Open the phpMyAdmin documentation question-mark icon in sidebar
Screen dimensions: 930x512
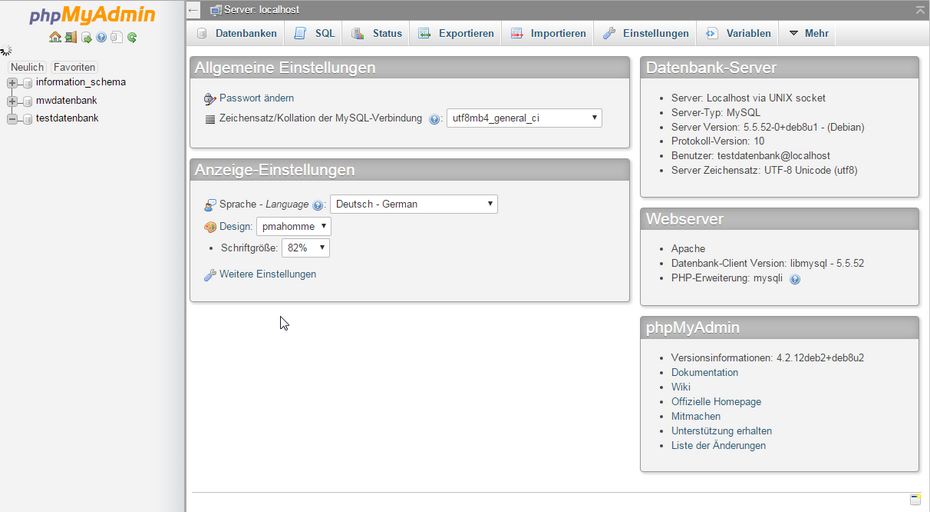[101, 37]
